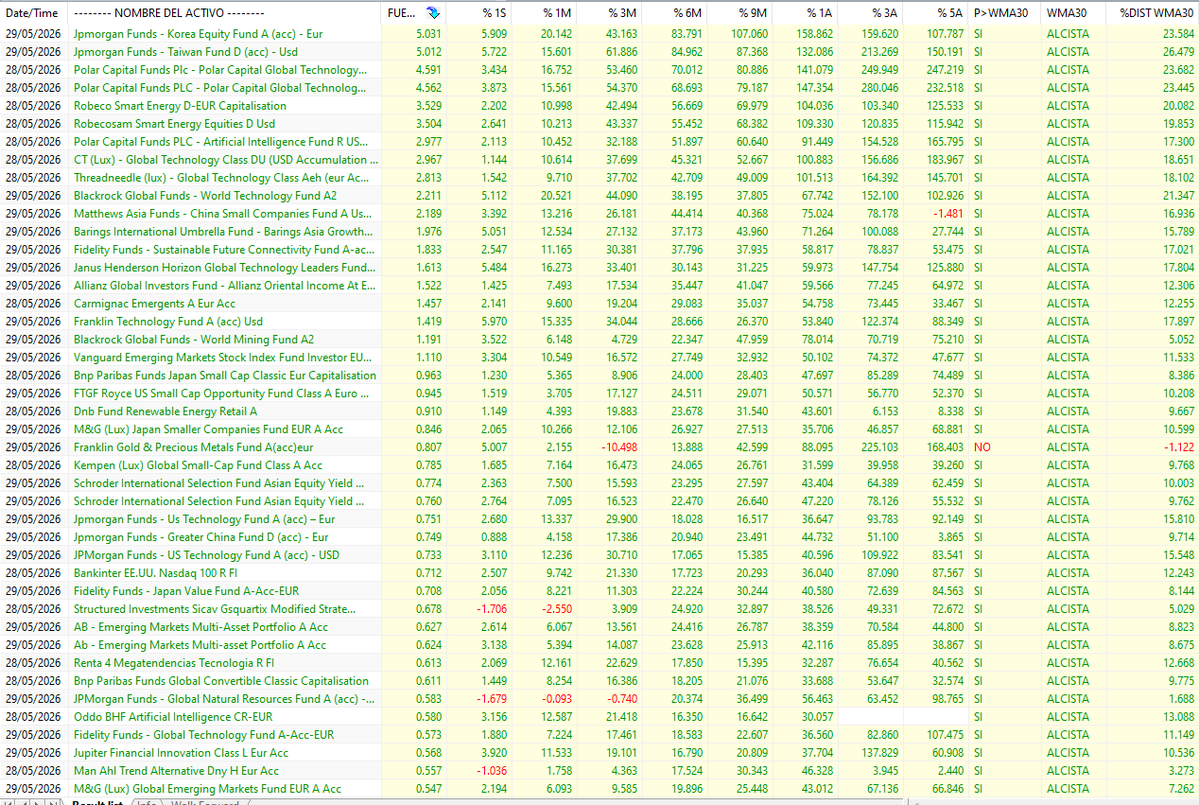Viewport: 1199px width, 805px height.
Task: Select Fidelity Funds - Japan Value Fund A-Acc-EUR
Action: pyautogui.click(x=600, y=591)
